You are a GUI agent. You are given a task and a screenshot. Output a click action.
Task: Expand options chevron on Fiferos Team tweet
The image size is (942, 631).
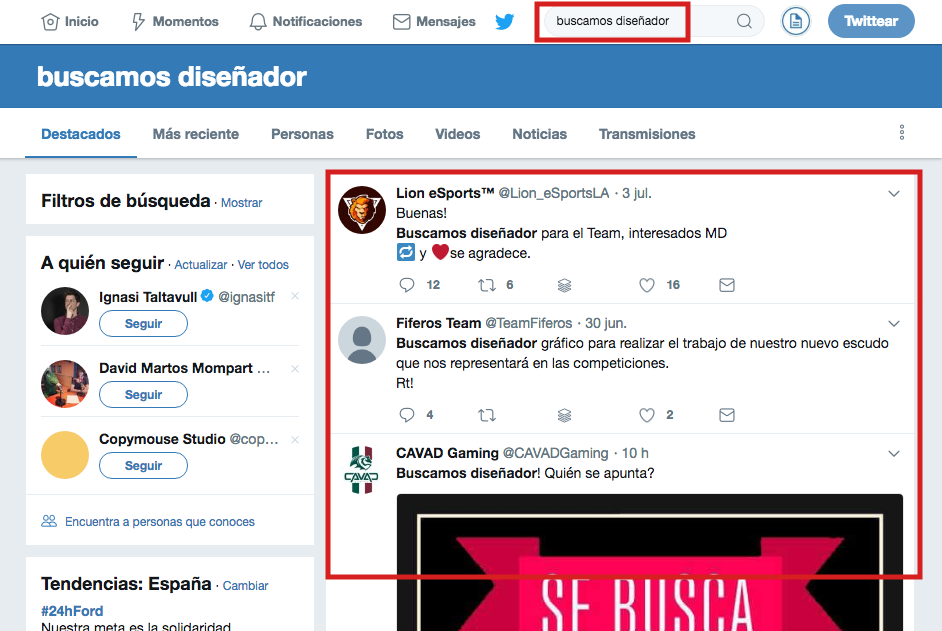(x=894, y=323)
